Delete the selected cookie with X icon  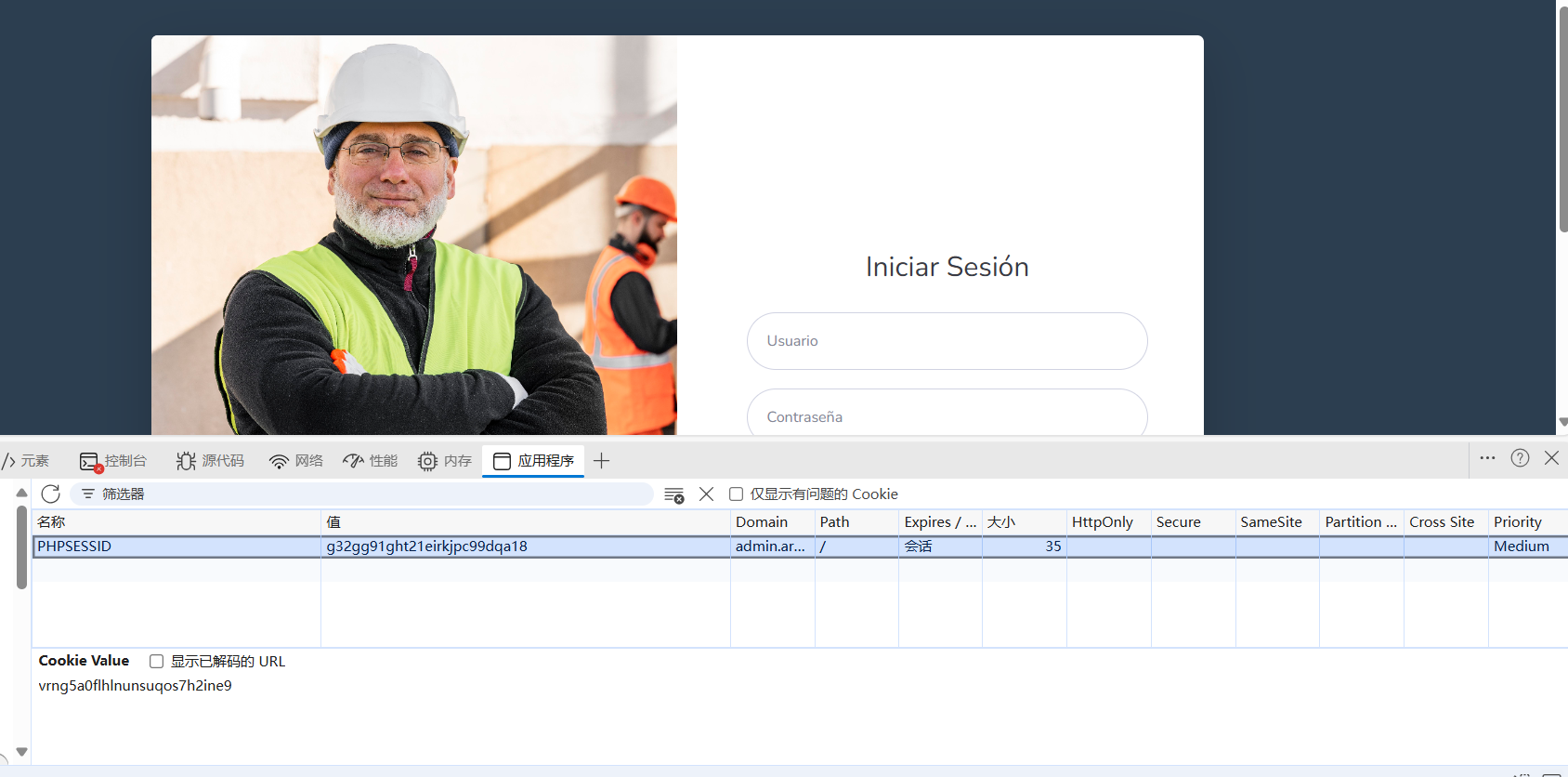click(x=707, y=494)
